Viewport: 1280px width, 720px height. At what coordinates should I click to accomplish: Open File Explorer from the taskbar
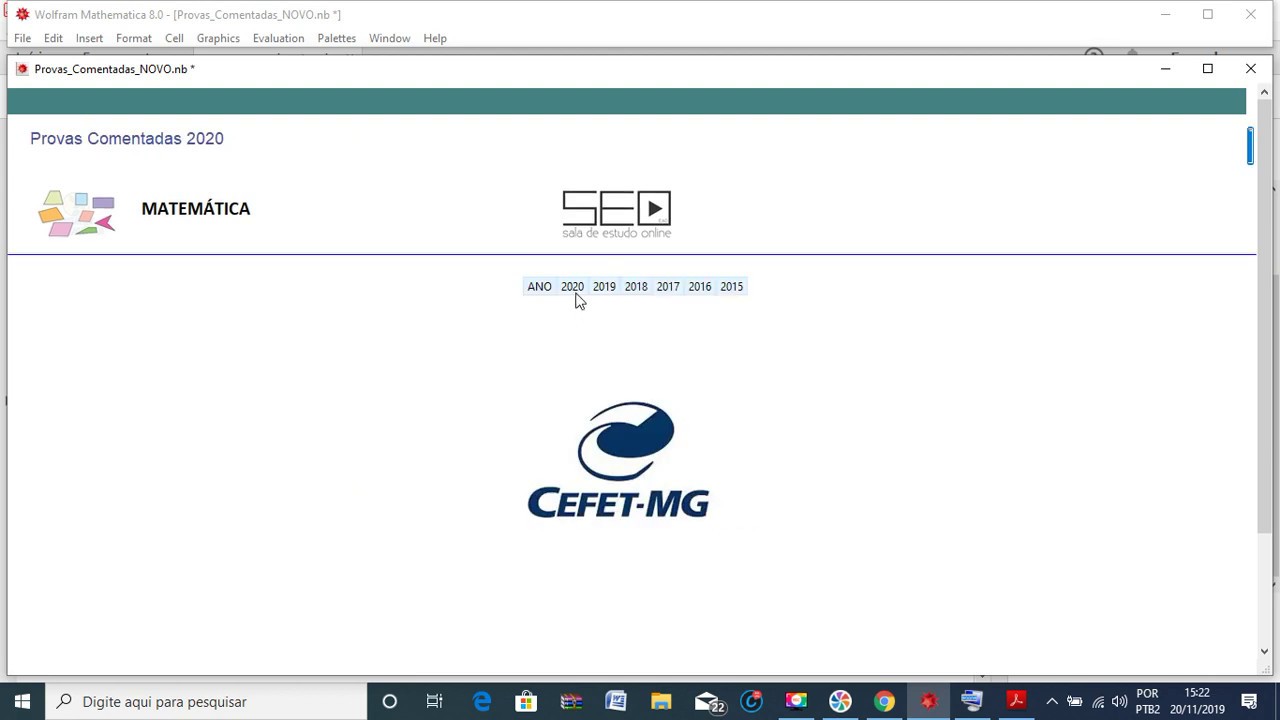coord(661,701)
